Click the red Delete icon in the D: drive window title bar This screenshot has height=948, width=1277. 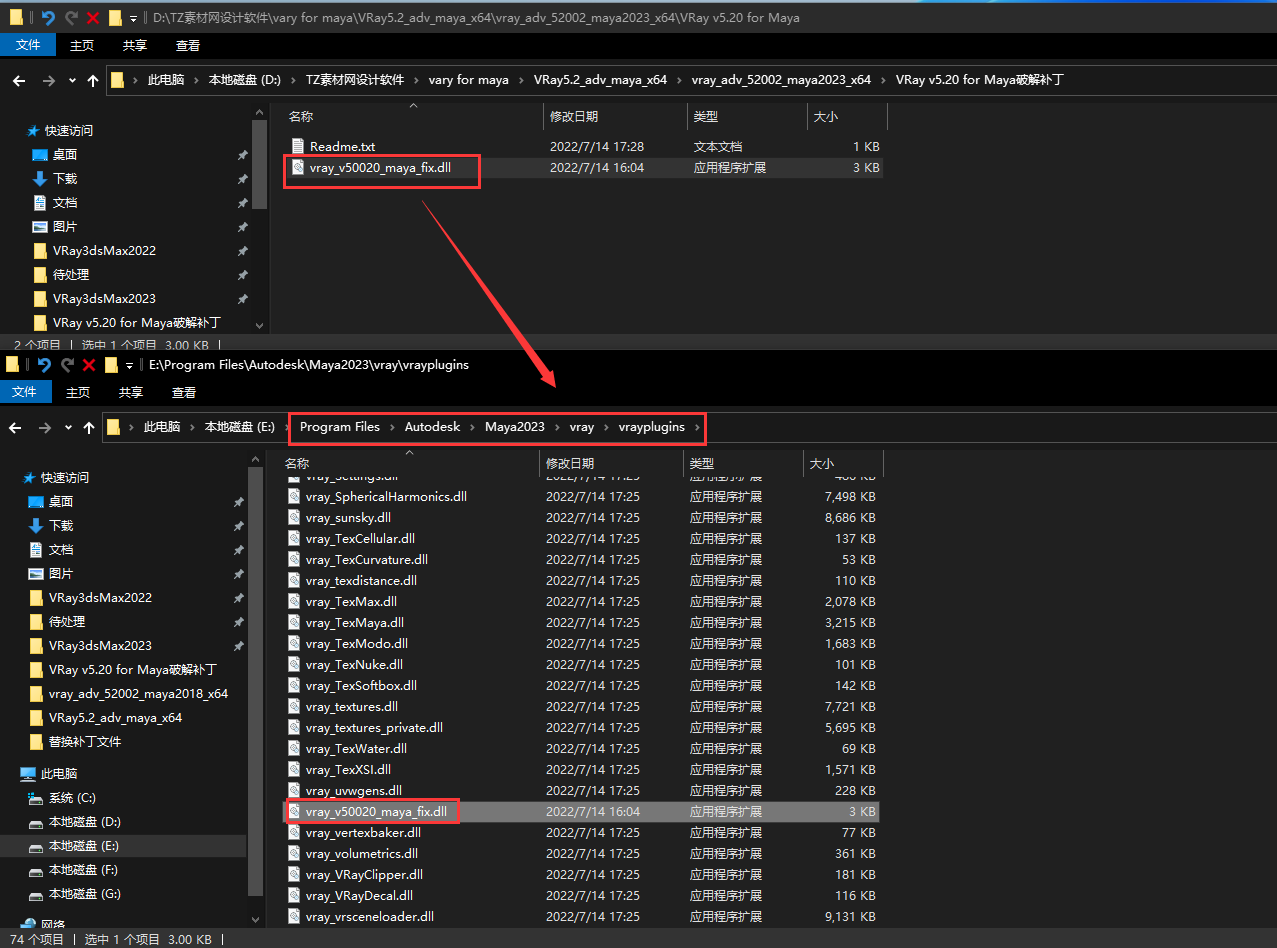tap(93, 17)
